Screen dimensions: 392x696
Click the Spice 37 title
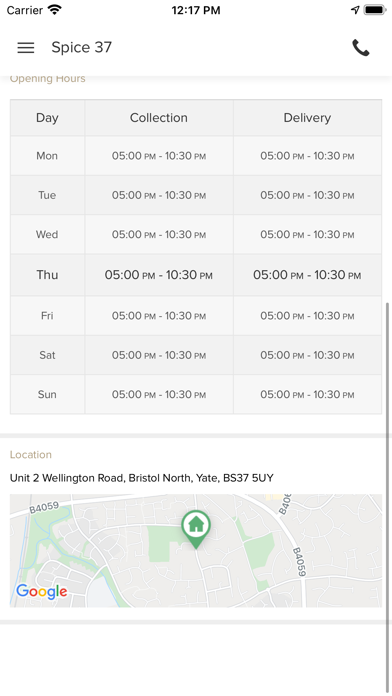pyautogui.click(x=82, y=47)
